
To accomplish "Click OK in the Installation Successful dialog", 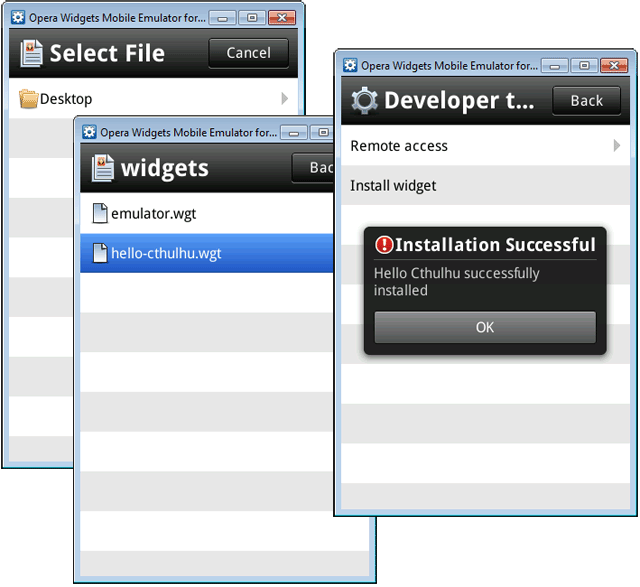I will pyautogui.click(x=485, y=327).
